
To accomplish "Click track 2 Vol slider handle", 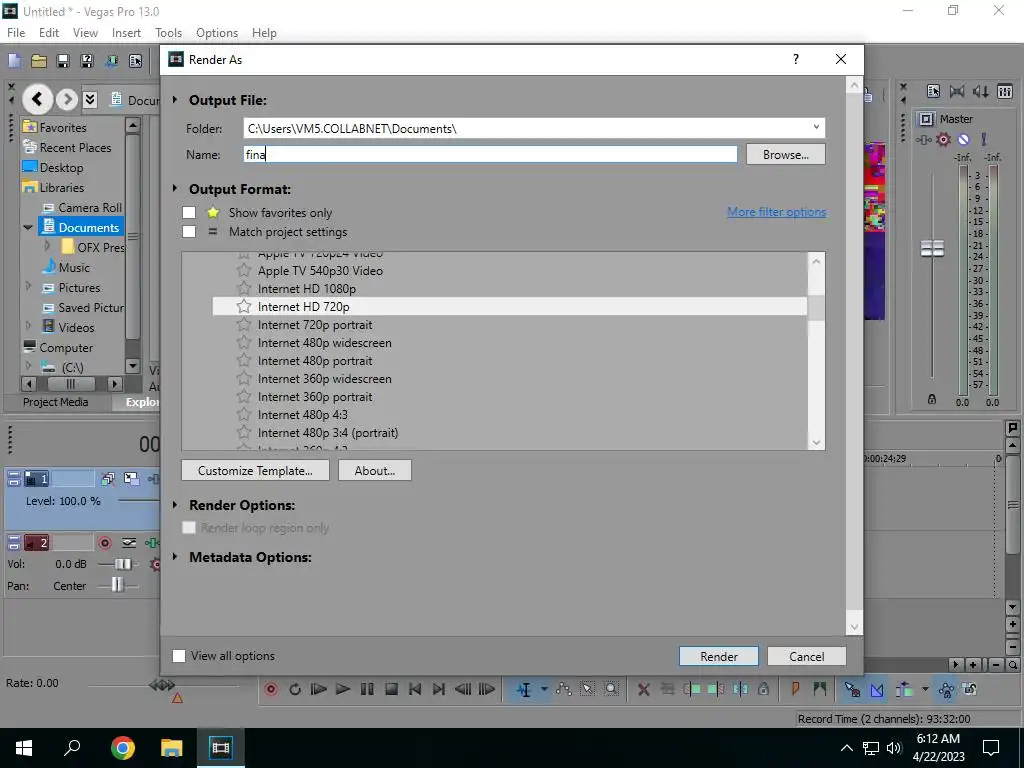I will 122,564.
